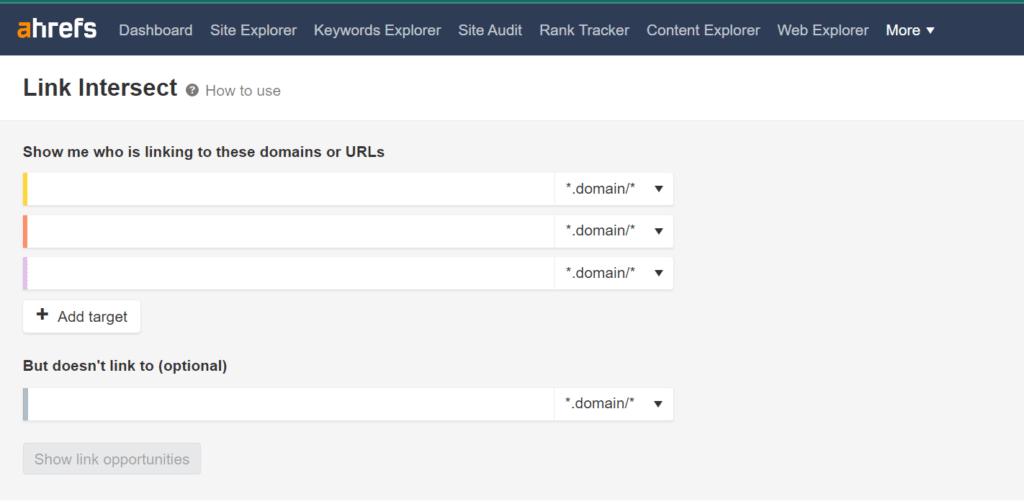
Task: Focus the 'But doesn't link to' input
Action: click(x=291, y=404)
